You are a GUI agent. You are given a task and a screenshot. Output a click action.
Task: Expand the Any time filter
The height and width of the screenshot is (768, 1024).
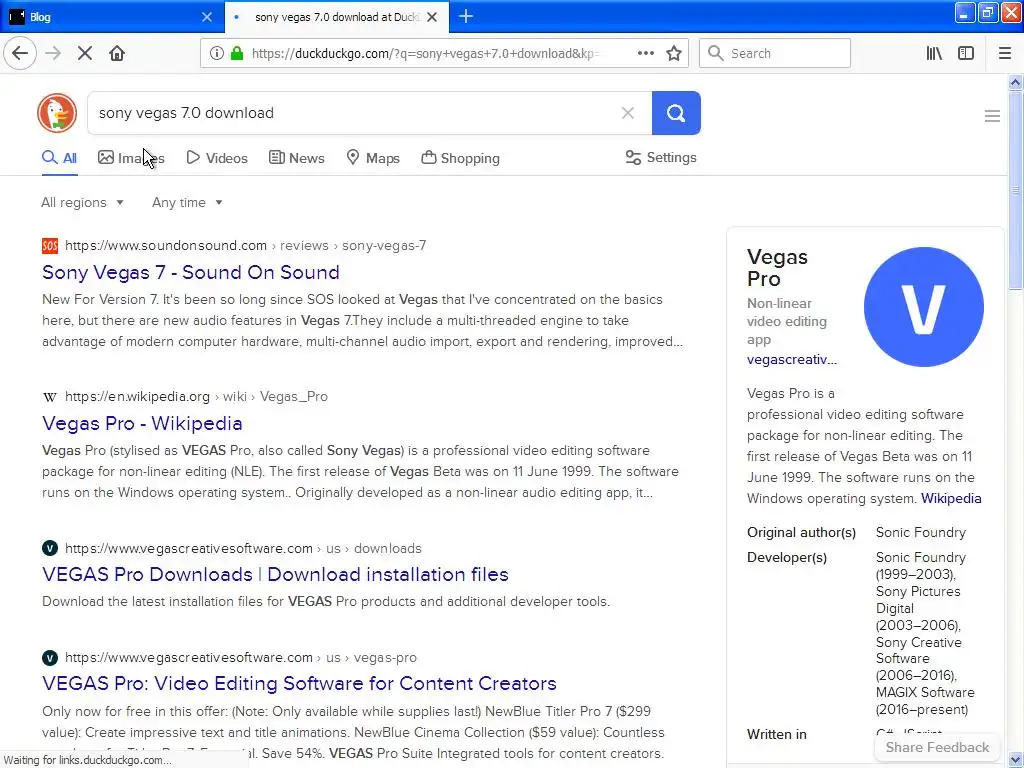click(187, 202)
